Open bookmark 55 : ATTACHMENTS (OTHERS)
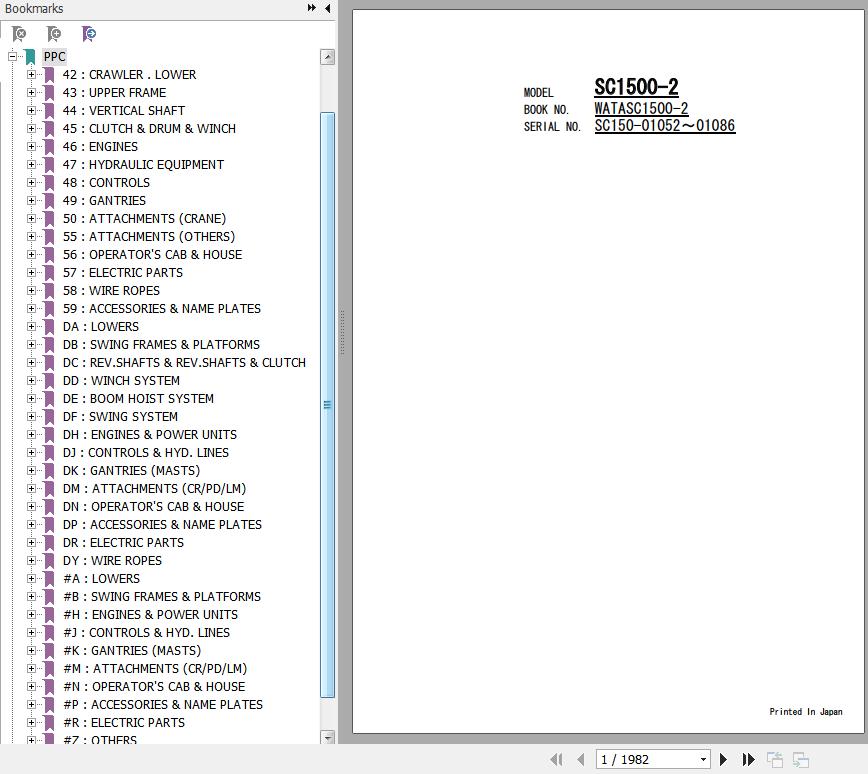Screen dimensions: 868x774 [x=148, y=236]
